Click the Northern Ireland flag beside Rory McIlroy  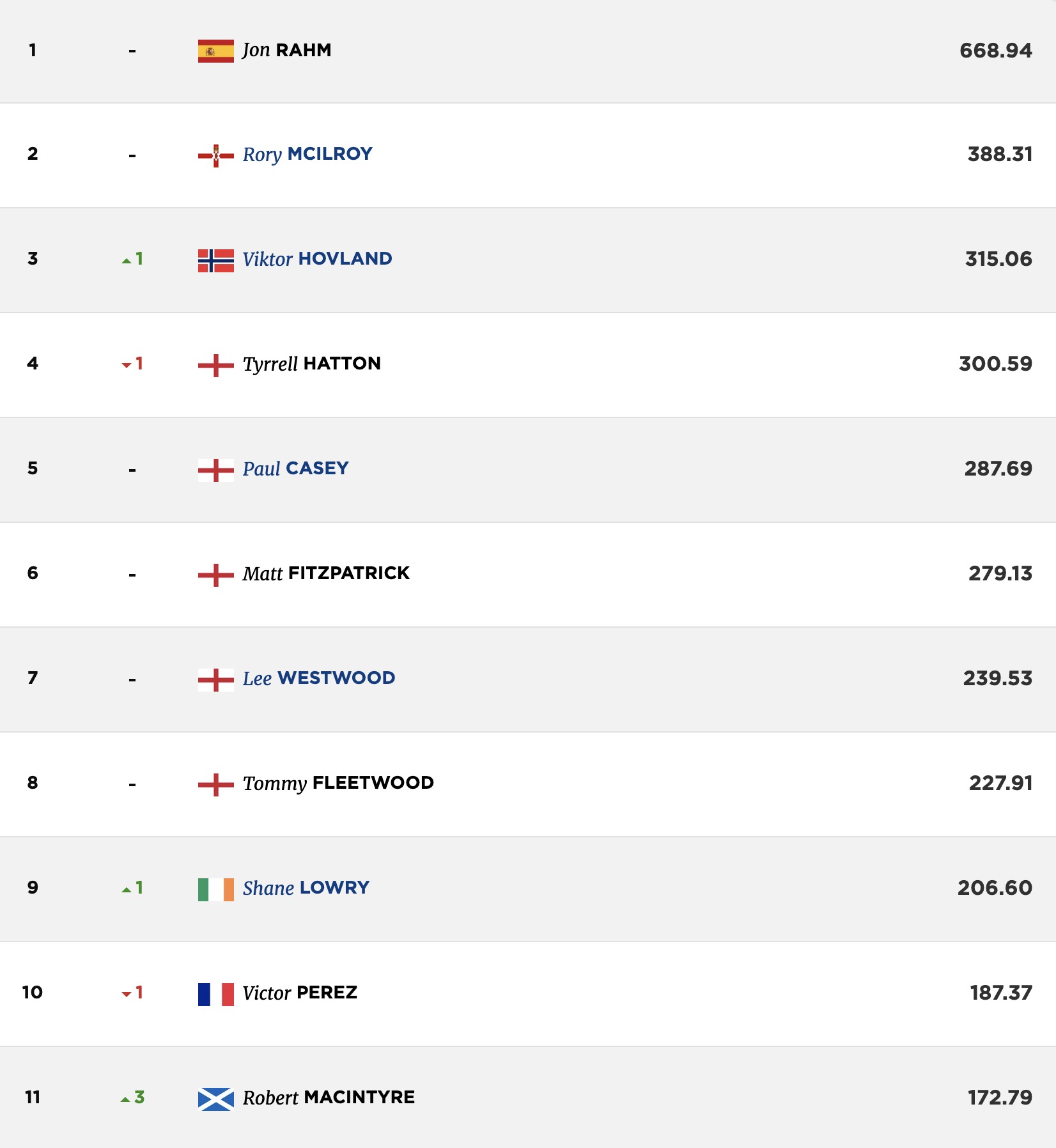(216, 155)
